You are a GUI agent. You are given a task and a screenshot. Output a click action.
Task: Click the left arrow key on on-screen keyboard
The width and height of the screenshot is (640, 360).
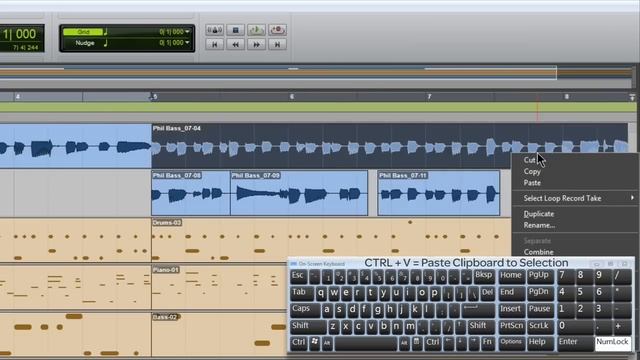pyautogui.click(x=449, y=343)
